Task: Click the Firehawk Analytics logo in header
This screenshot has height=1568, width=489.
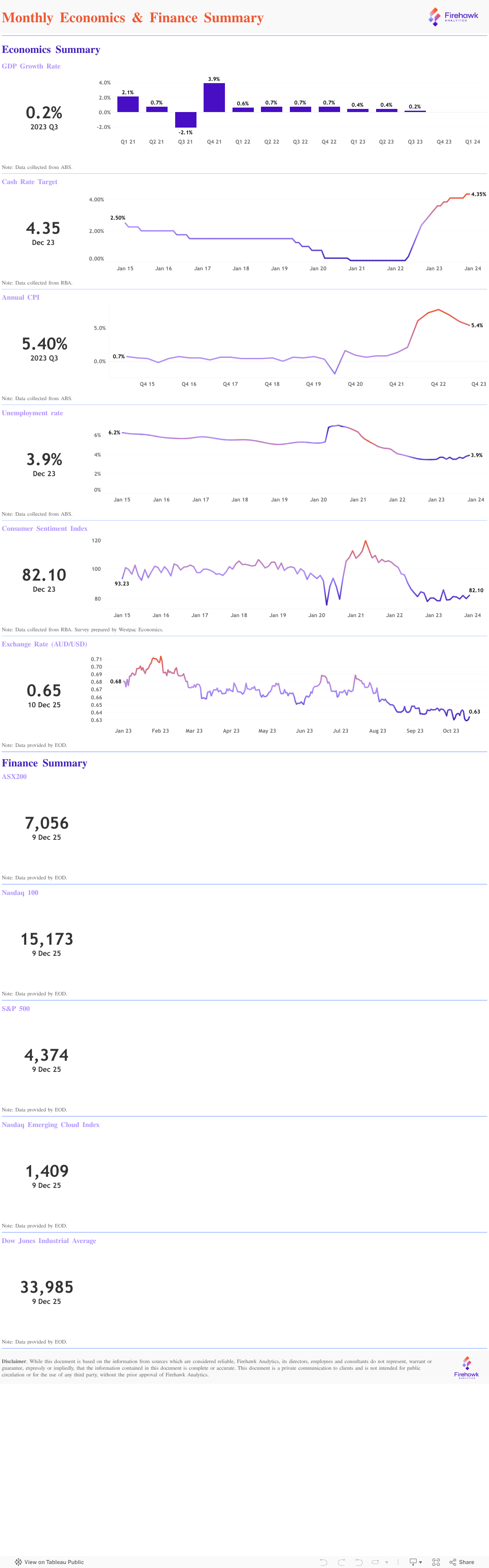Action: click(x=454, y=16)
